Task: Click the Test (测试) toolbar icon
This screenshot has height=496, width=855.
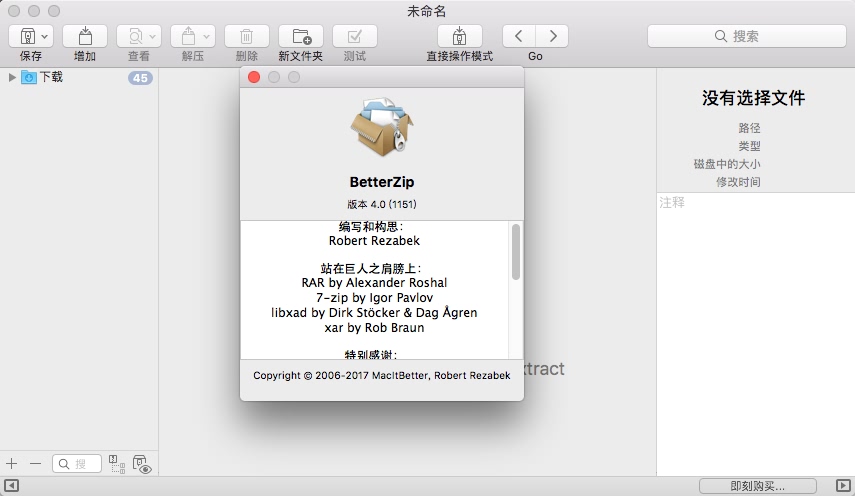Action: pyautogui.click(x=354, y=36)
